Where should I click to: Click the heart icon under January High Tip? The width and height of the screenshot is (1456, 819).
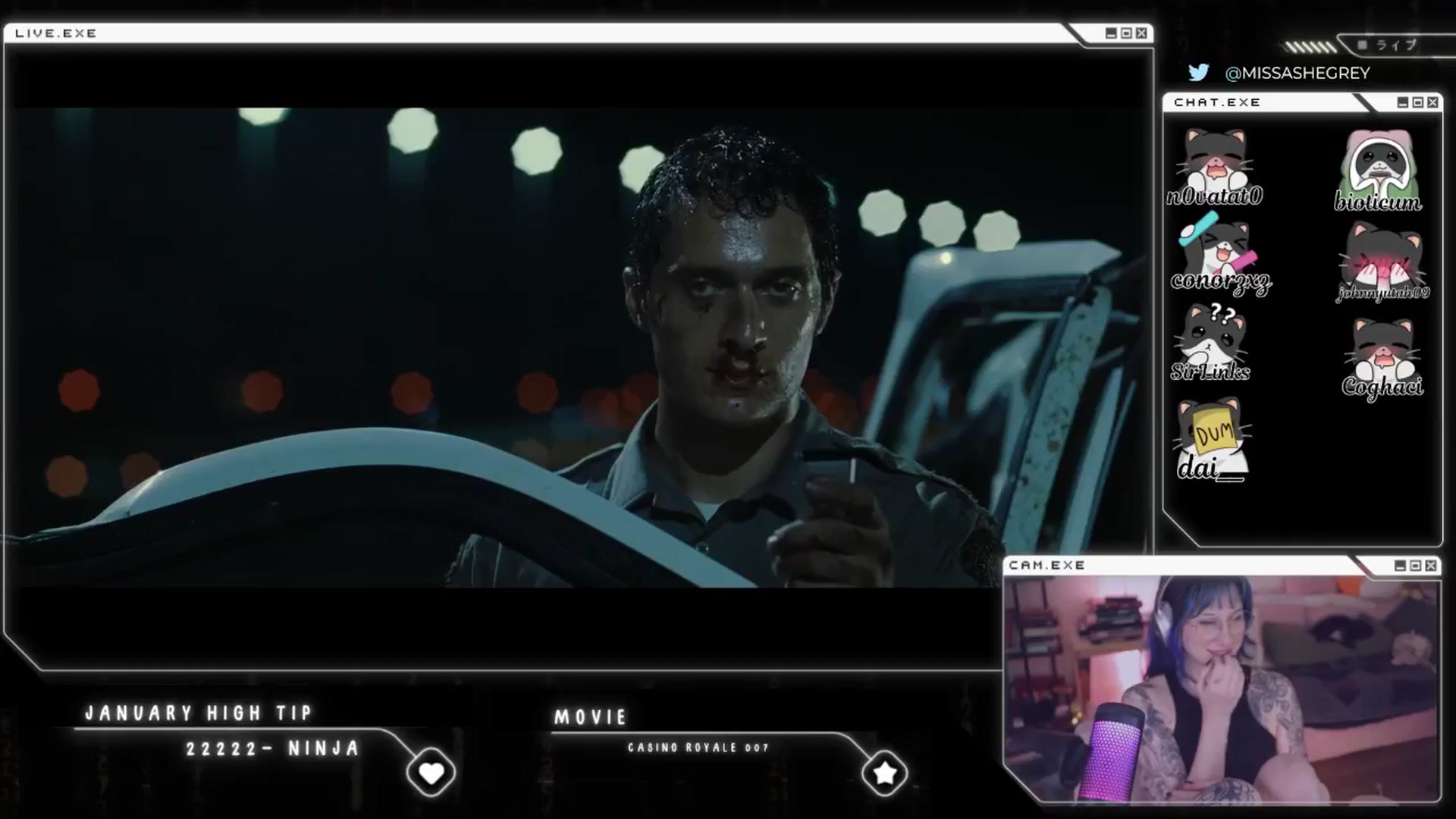[431, 773]
